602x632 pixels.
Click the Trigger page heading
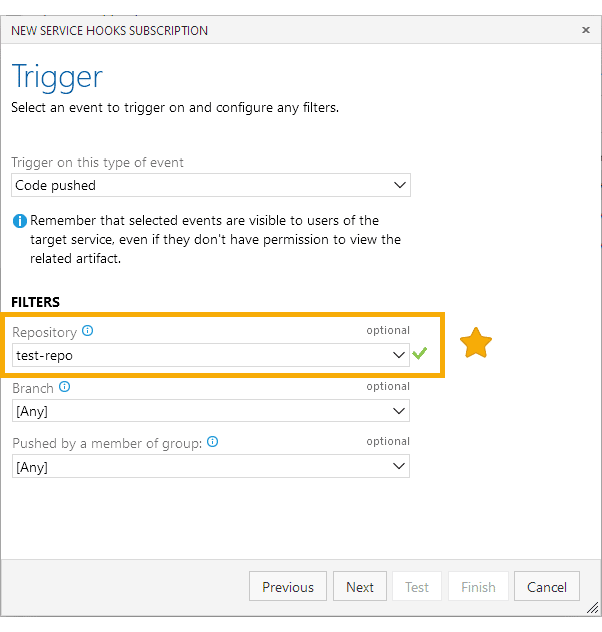pos(57,77)
